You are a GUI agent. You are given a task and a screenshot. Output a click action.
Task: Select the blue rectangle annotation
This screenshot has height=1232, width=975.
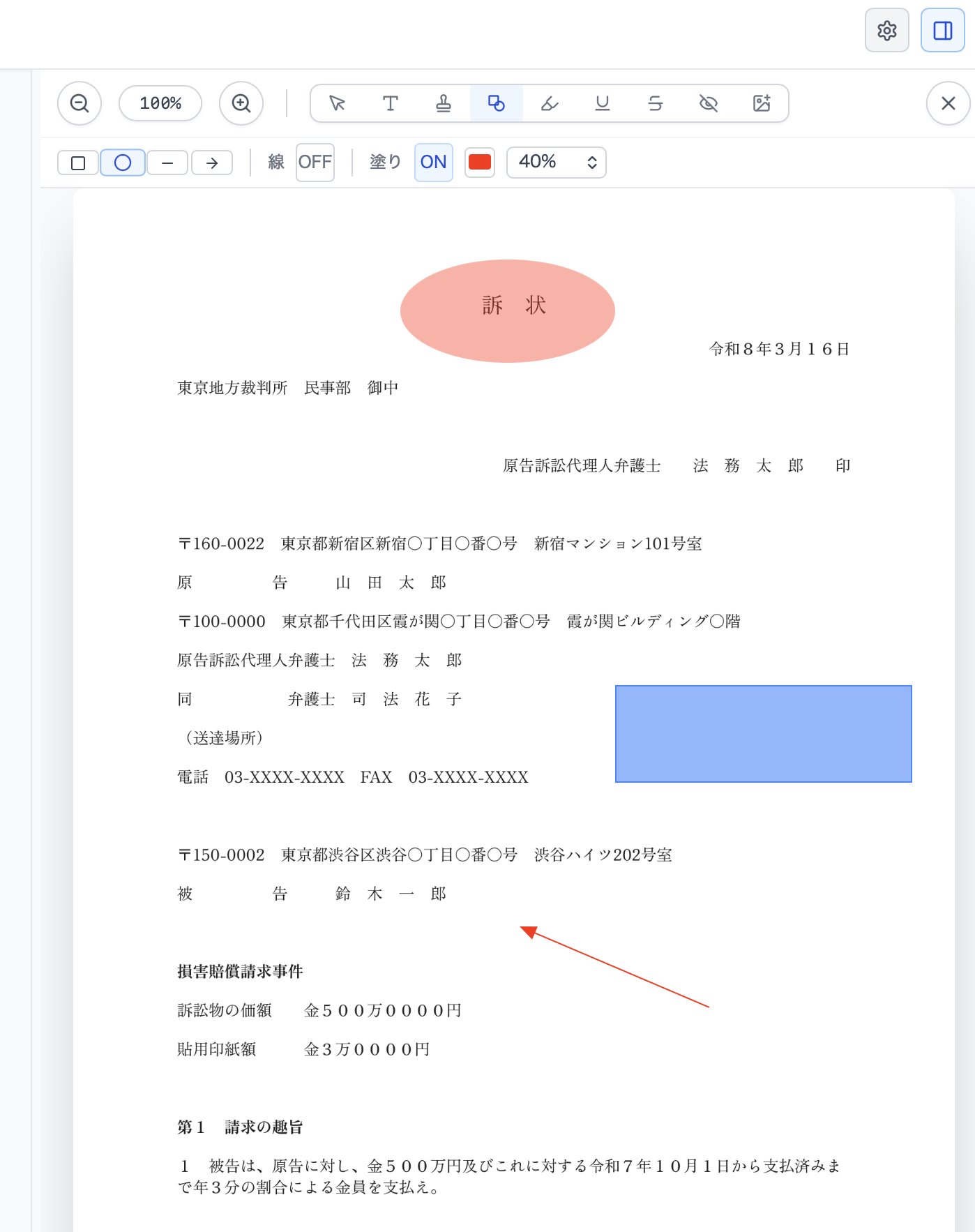click(764, 734)
